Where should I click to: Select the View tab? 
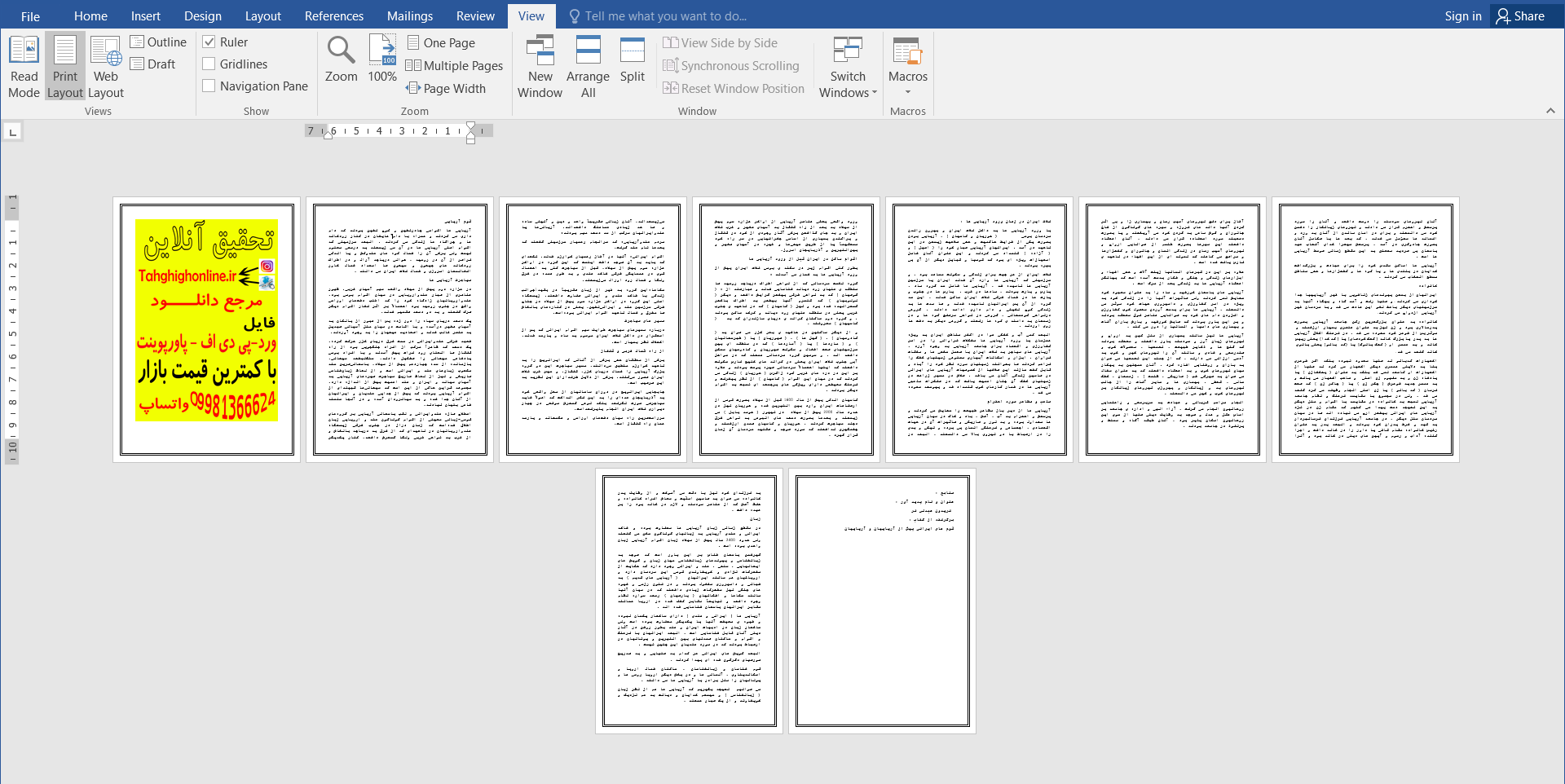531,15
